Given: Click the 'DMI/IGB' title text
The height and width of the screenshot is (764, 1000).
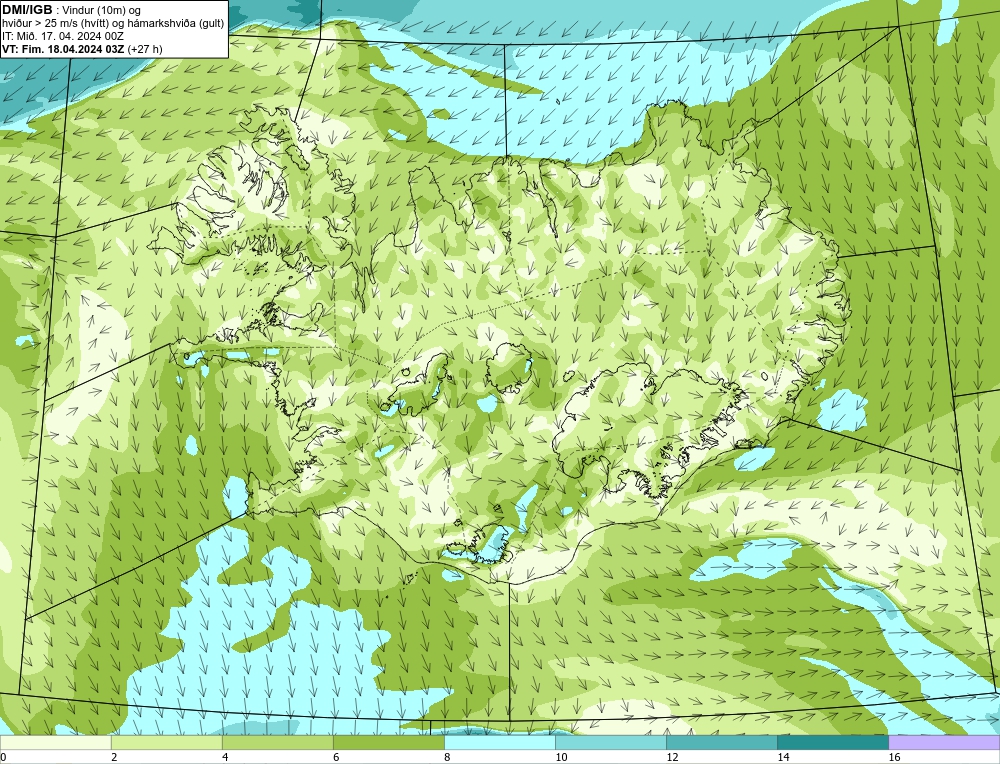Looking at the screenshot, I should [27, 10].
